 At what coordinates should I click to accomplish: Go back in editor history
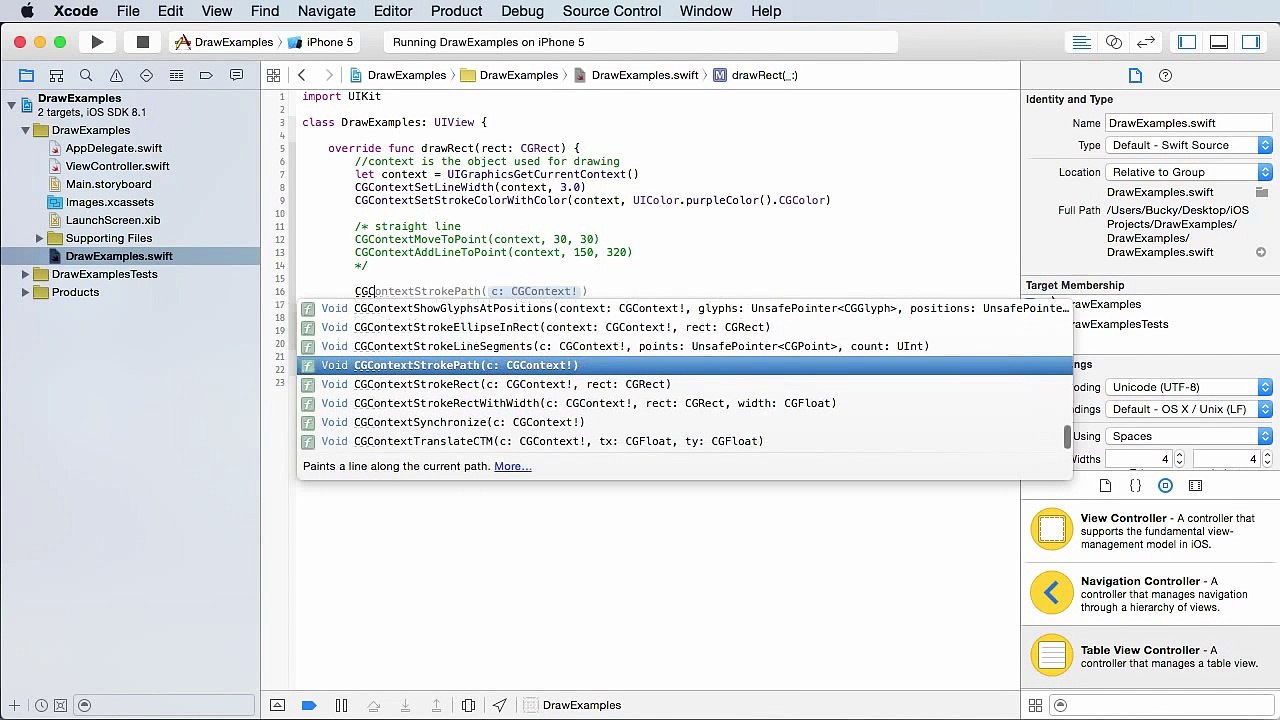[301, 75]
